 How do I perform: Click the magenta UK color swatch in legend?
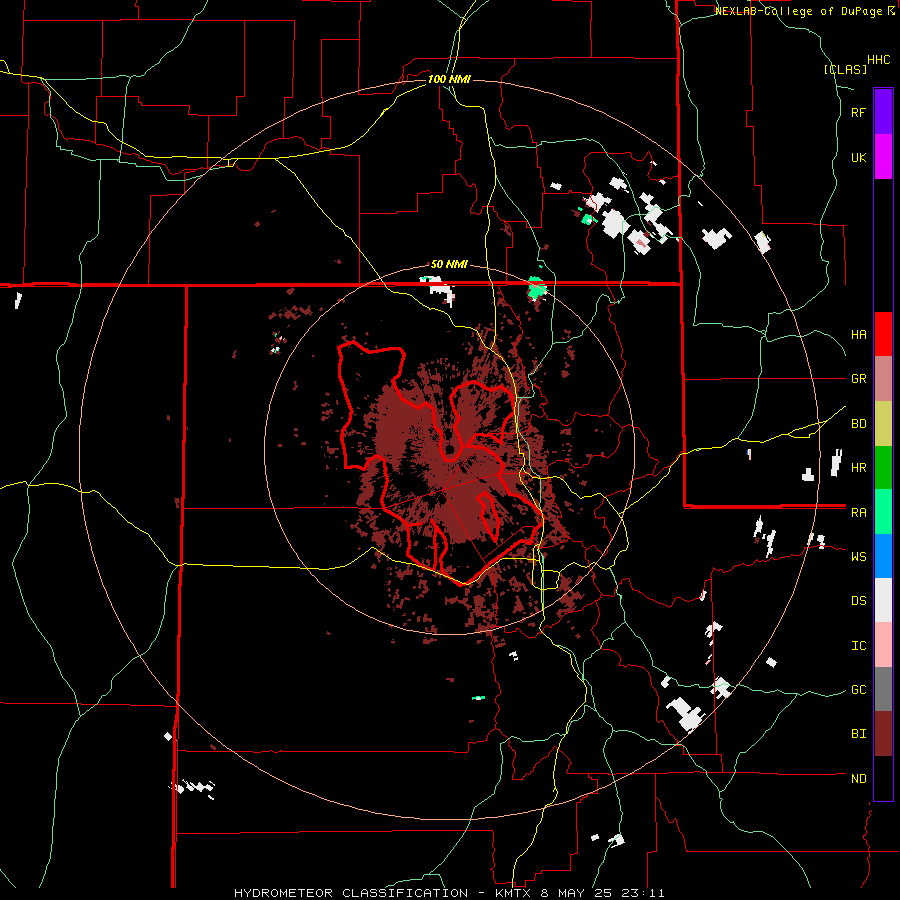click(883, 157)
